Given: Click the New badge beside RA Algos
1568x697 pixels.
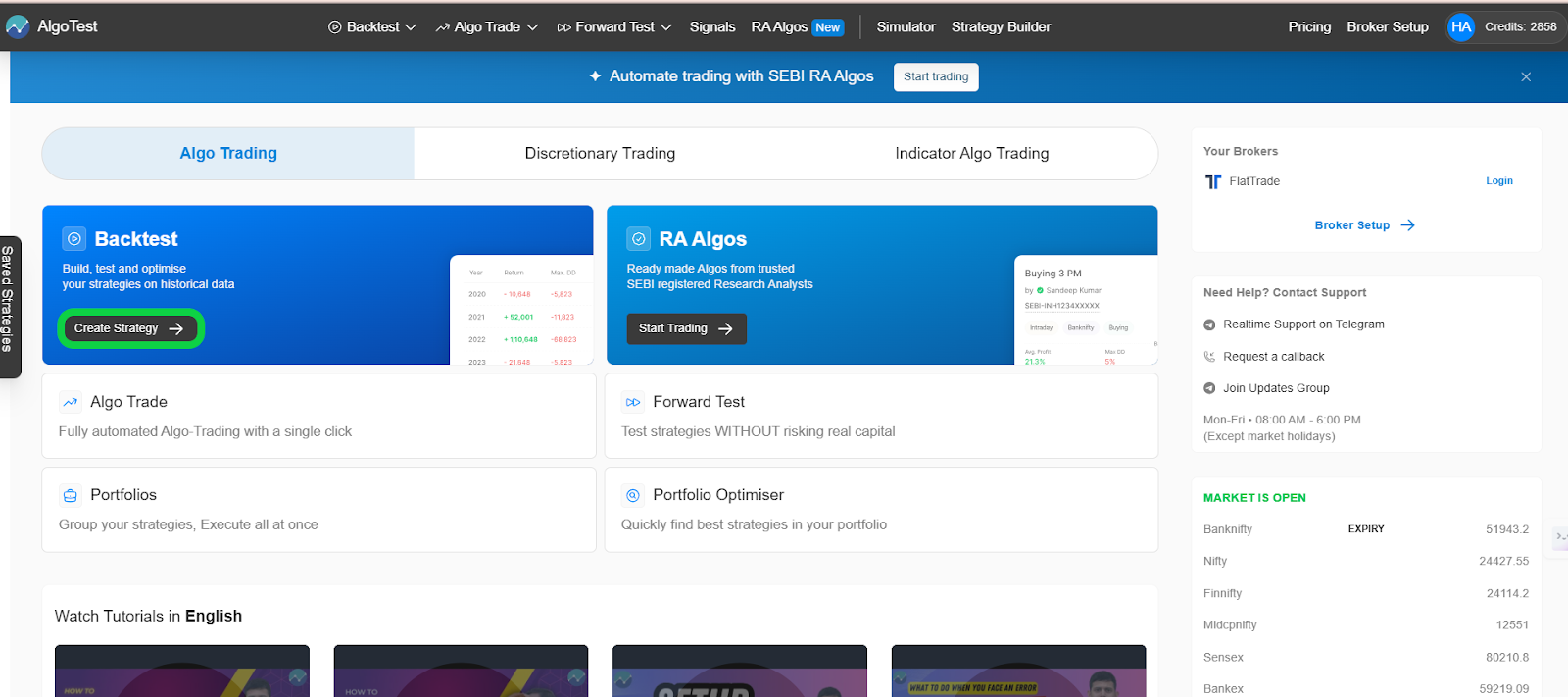Looking at the screenshot, I should pyautogui.click(x=828, y=27).
